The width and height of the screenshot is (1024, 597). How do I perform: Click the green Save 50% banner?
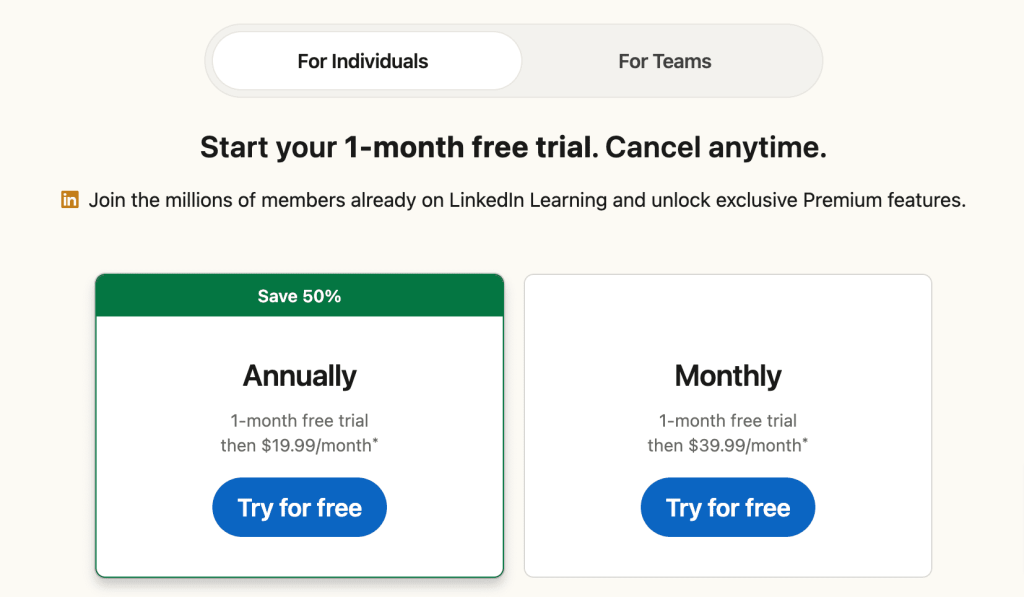click(299, 296)
